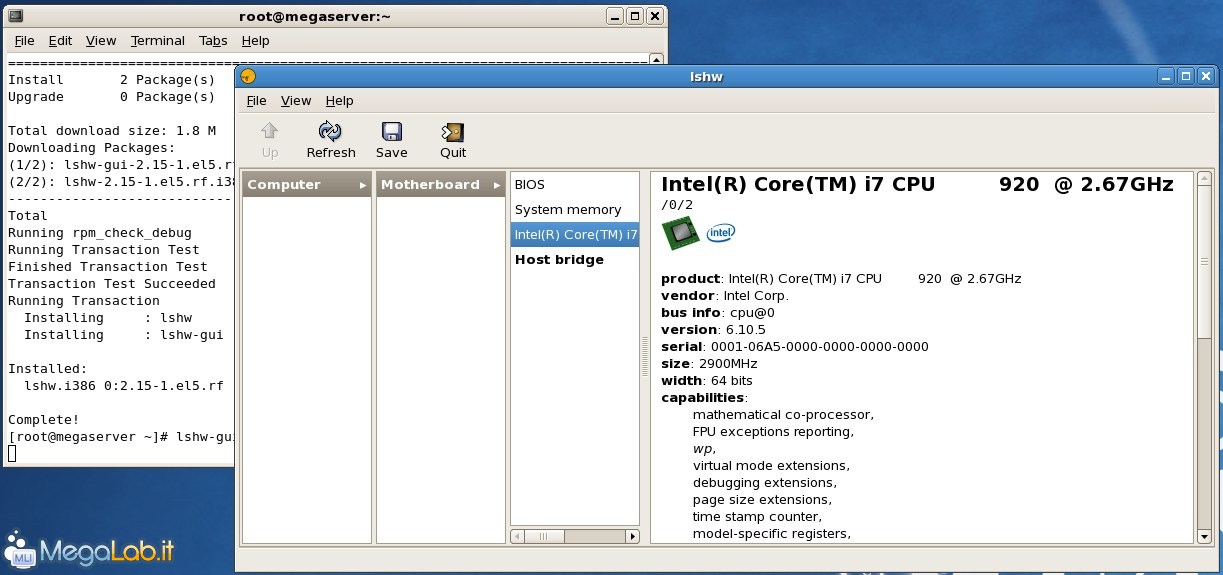Click right arrow of device list scrollbar
This screenshot has height=575, width=1223.
click(x=632, y=537)
